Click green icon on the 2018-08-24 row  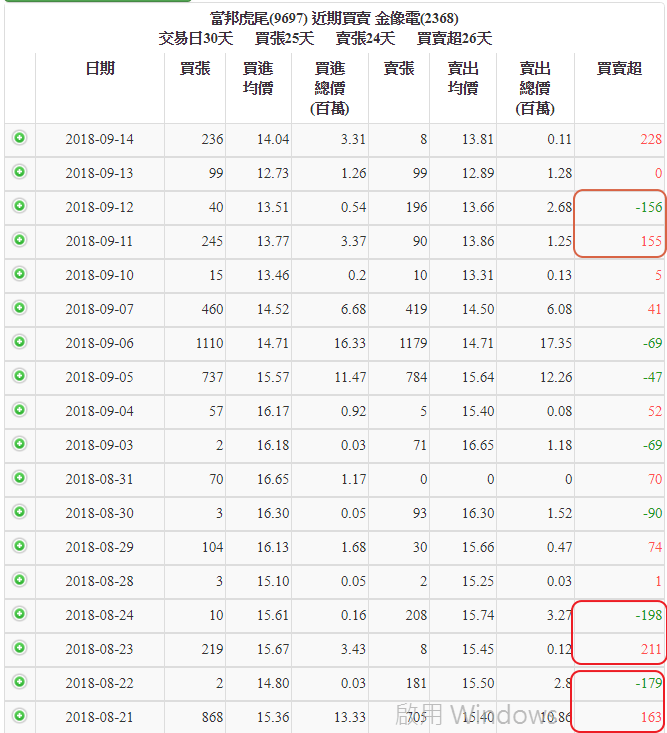pos(19,614)
